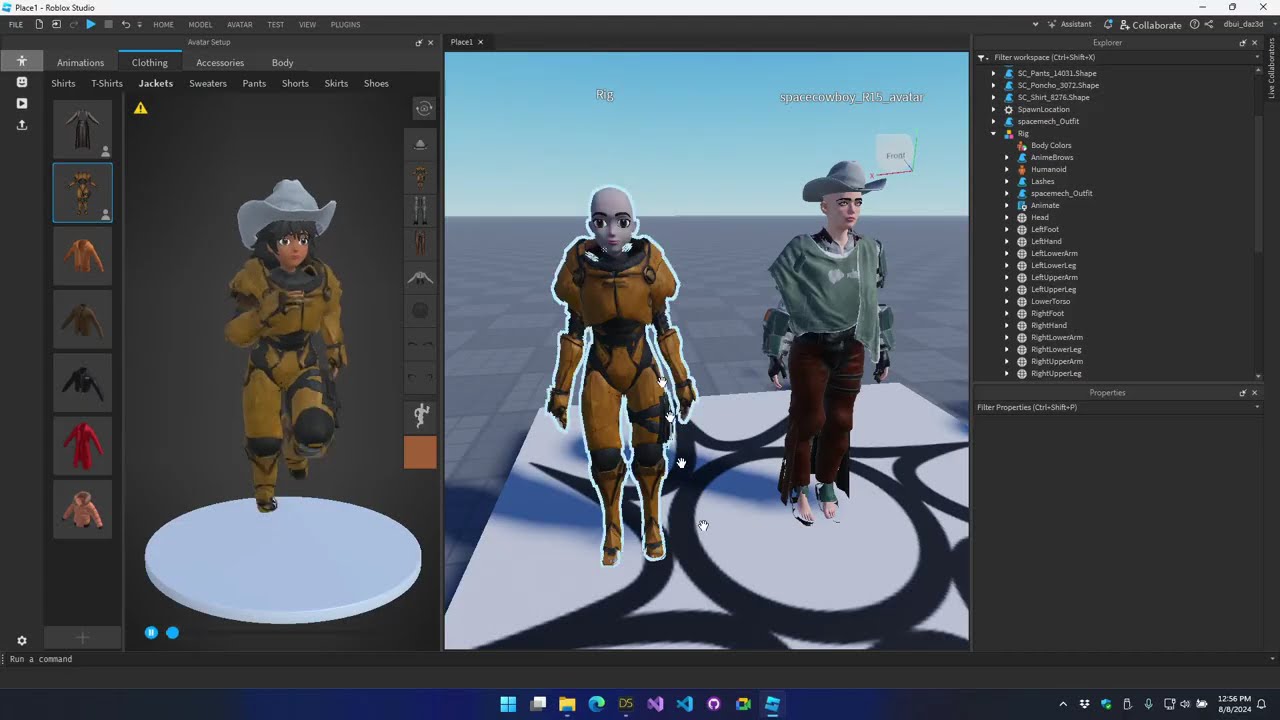1280x720 pixels.
Task: Open the HOME ribbon tab
Action: tap(163, 24)
